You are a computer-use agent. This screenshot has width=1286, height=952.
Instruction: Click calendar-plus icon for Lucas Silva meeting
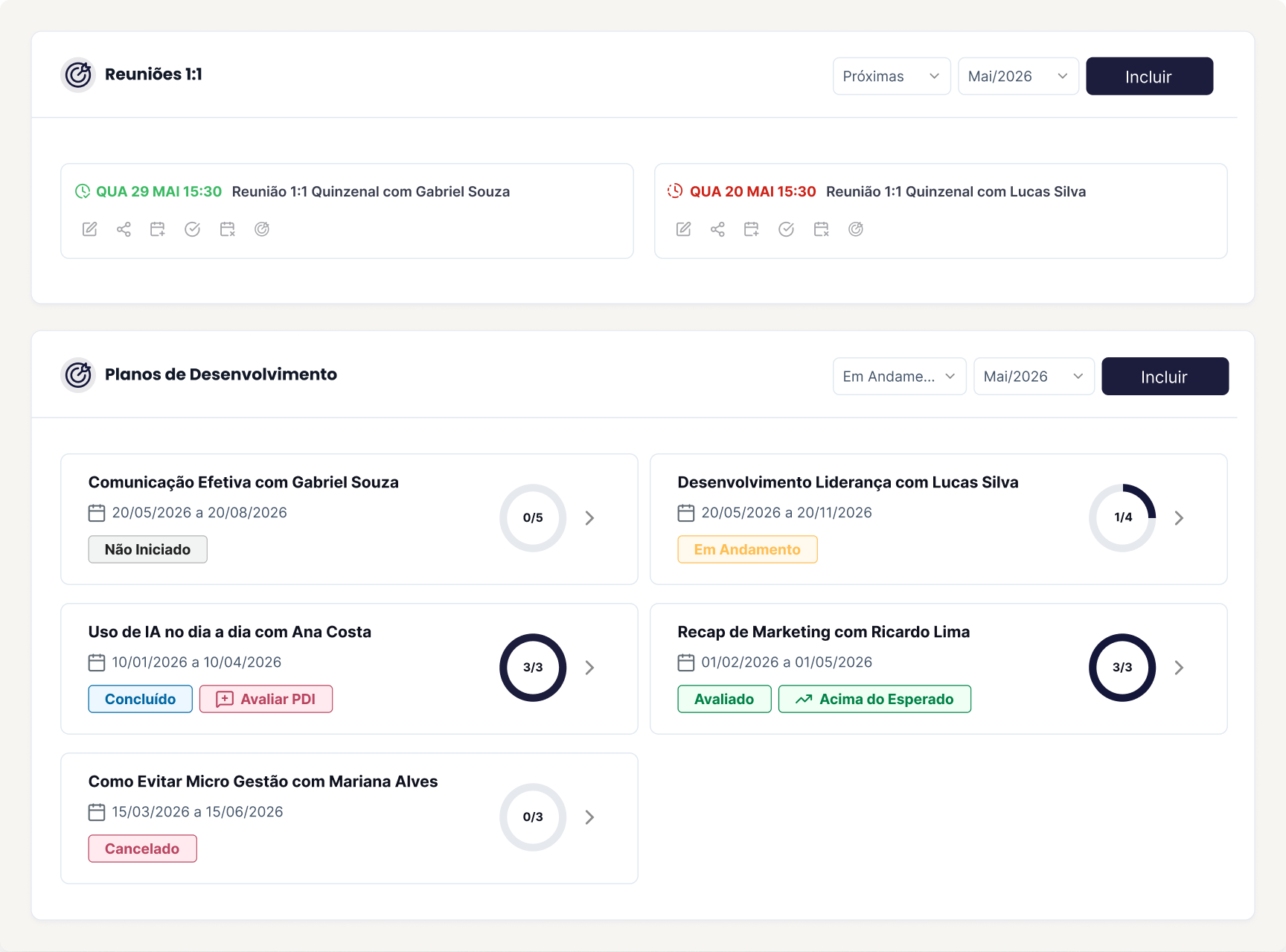[752, 229]
